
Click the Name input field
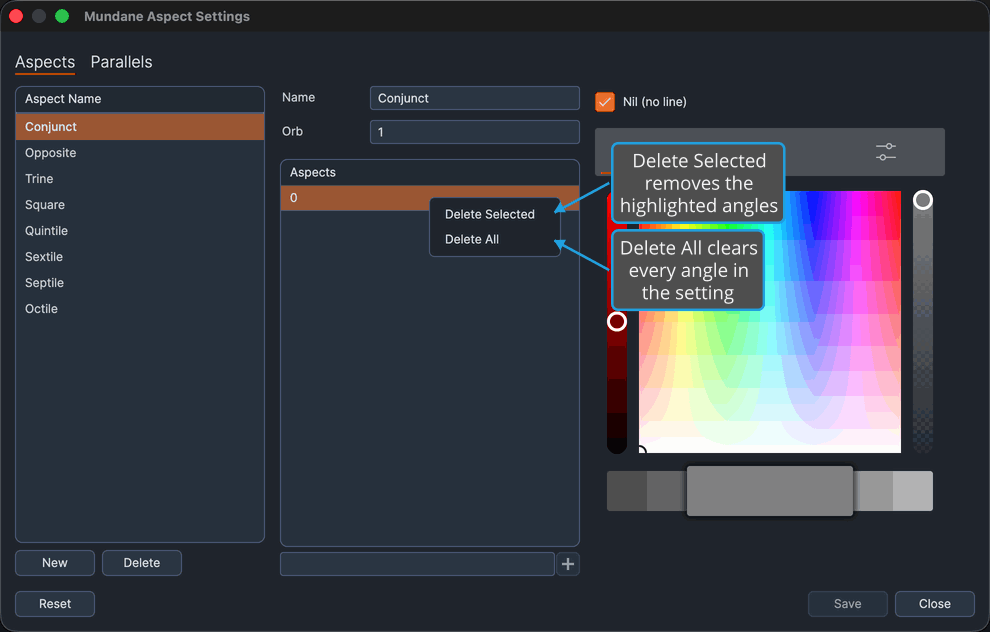tap(474, 98)
